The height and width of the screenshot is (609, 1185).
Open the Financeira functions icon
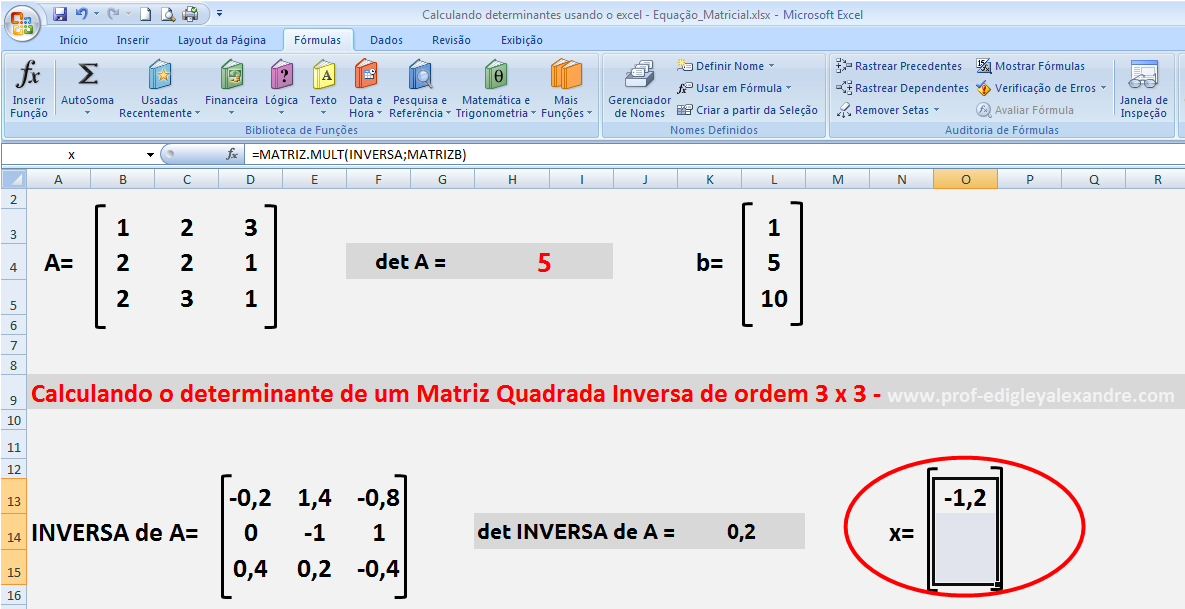click(231, 88)
